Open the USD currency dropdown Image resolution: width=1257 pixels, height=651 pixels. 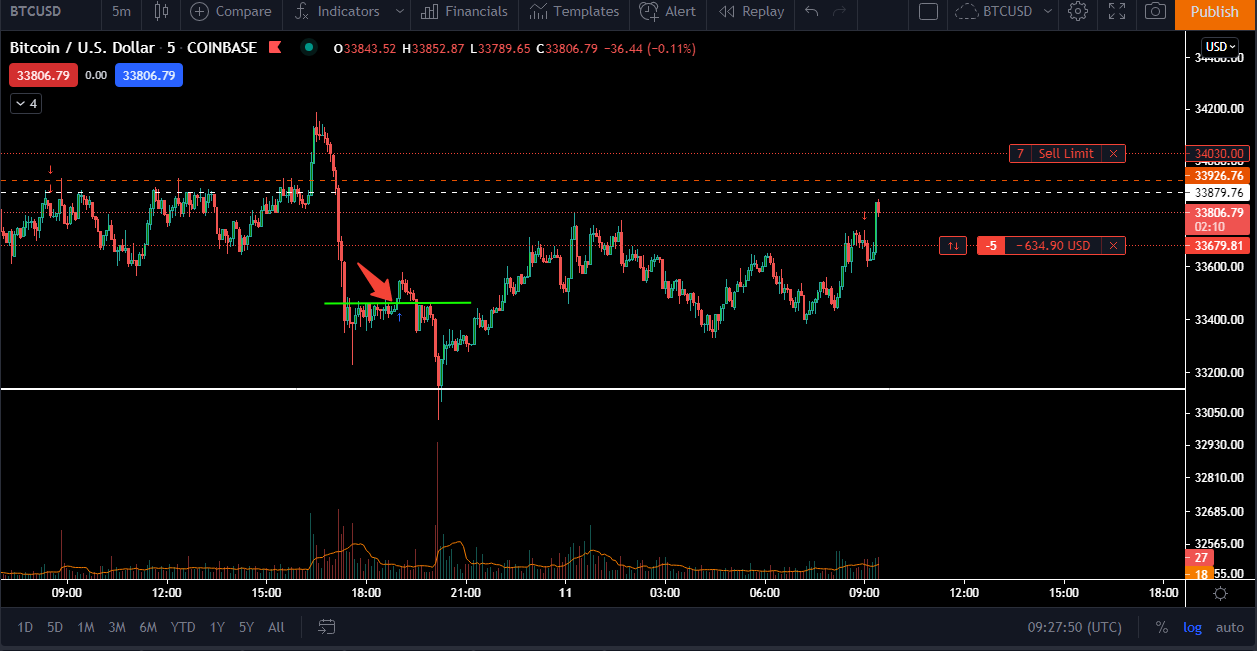coord(1220,46)
